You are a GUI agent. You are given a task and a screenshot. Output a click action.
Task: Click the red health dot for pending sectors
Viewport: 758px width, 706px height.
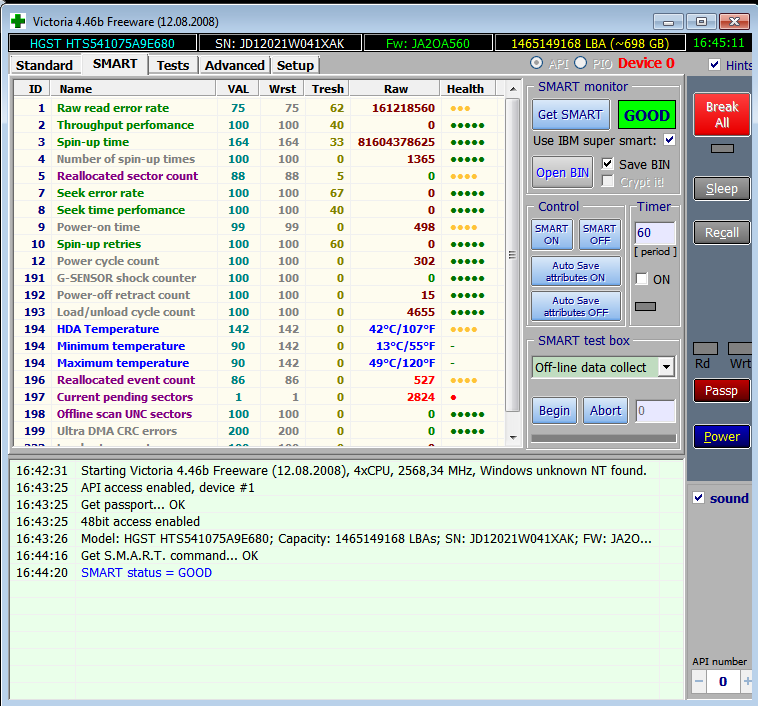click(453, 397)
